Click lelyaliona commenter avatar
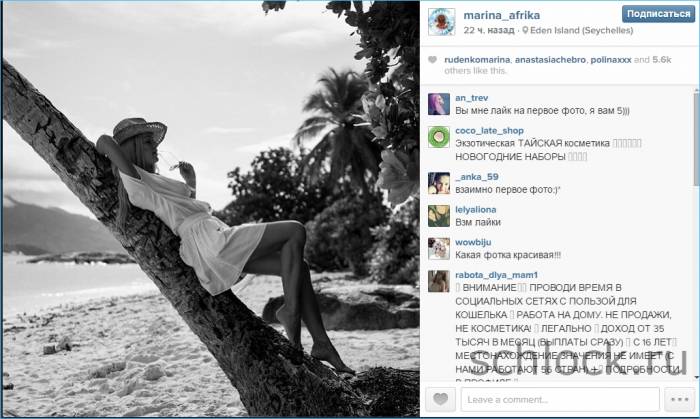This screenshot has width=700, height=419. (439, 216)
